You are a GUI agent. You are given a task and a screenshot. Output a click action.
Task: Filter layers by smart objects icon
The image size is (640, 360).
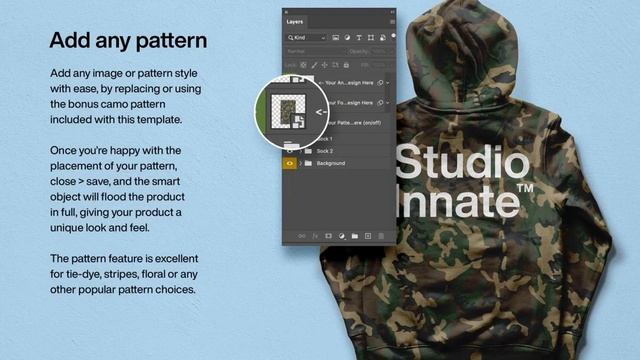382,38
